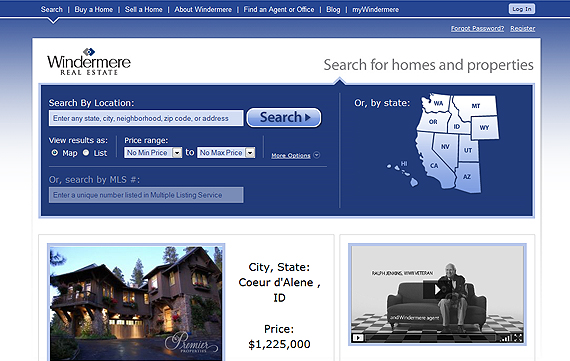This screenshot has height=361, width=570.
Task: Open the No Min Price dropdown
Action: (153, 153)
